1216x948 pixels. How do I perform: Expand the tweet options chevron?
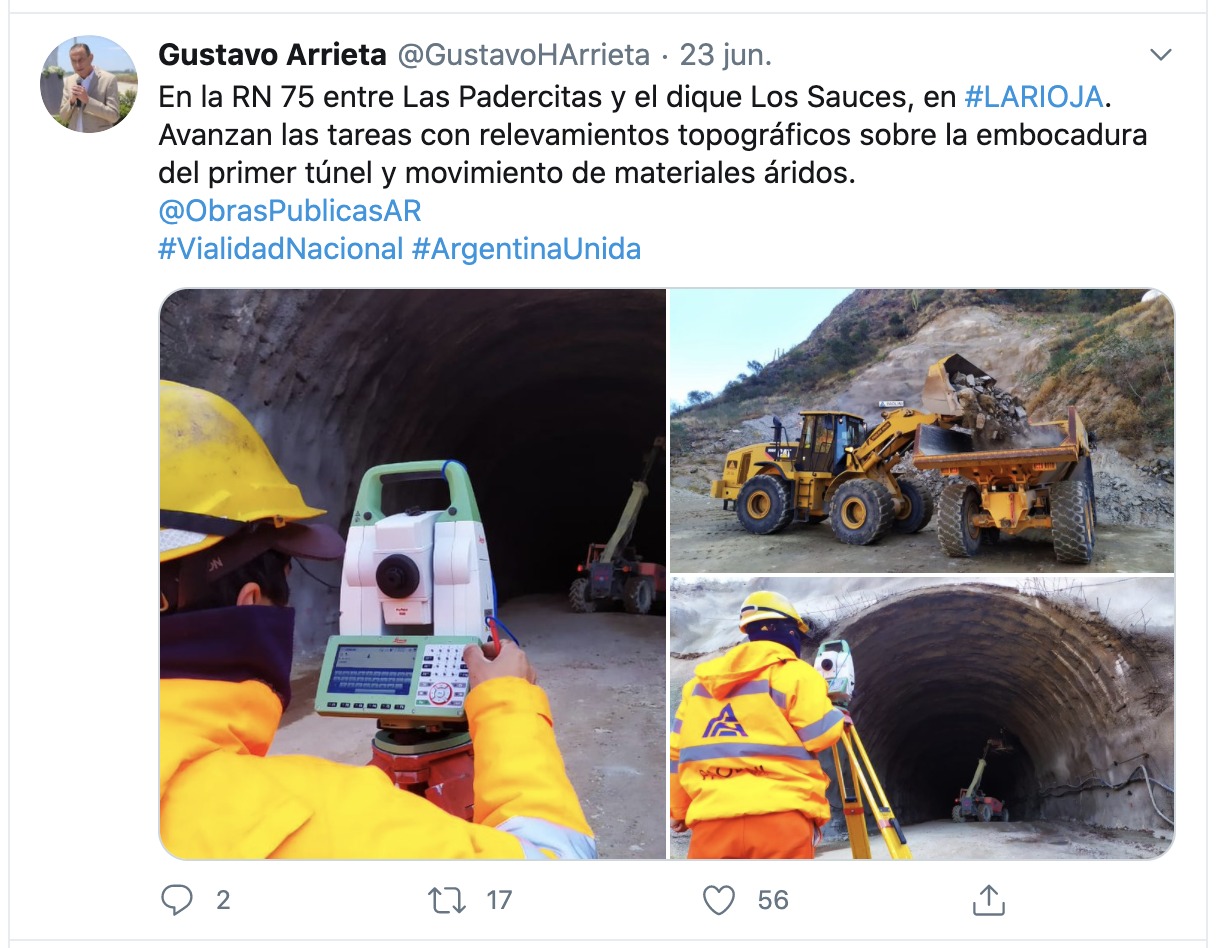[x=1160, y=55]
